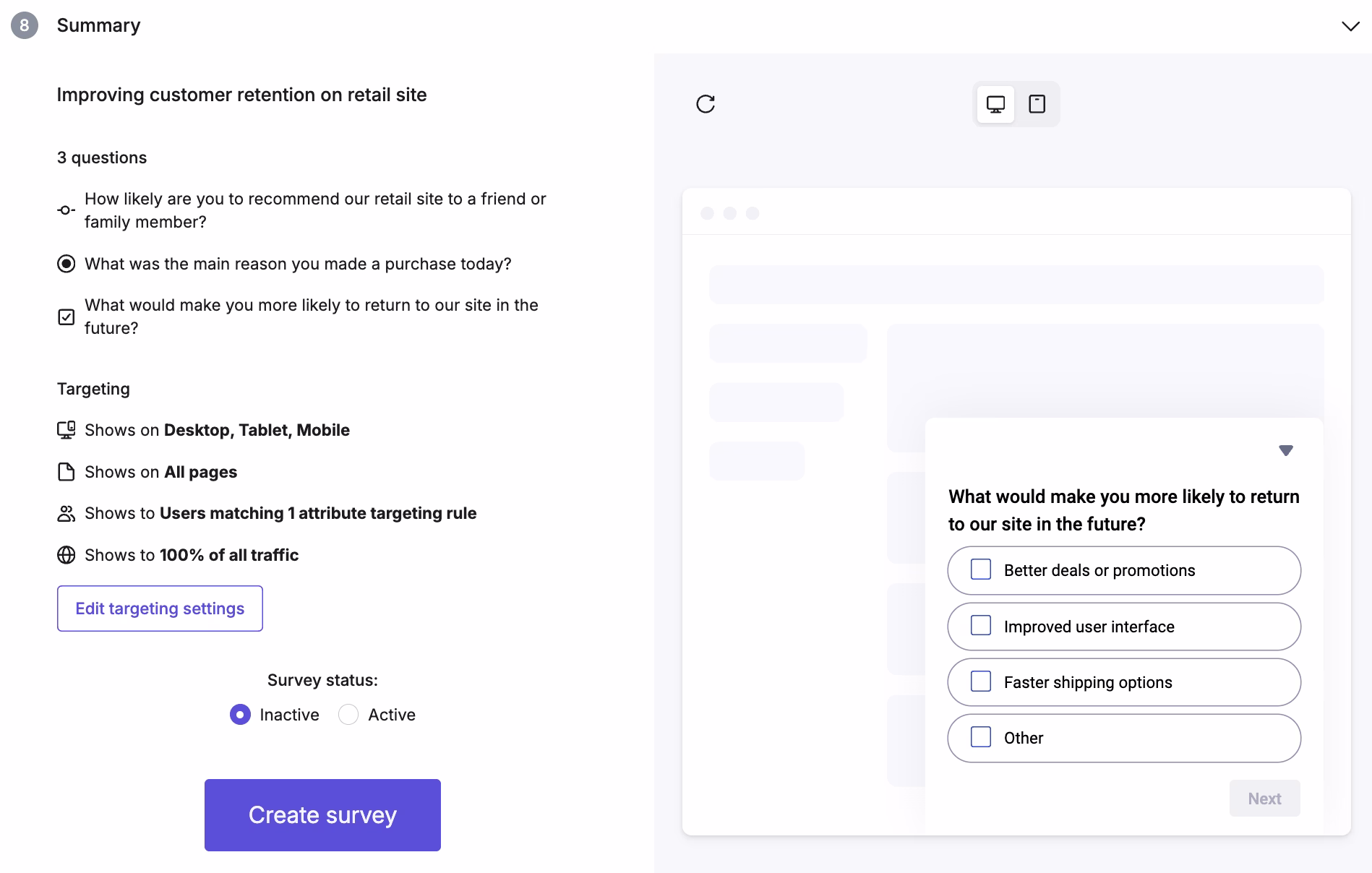Click the How likely to recommend question text

315,210
